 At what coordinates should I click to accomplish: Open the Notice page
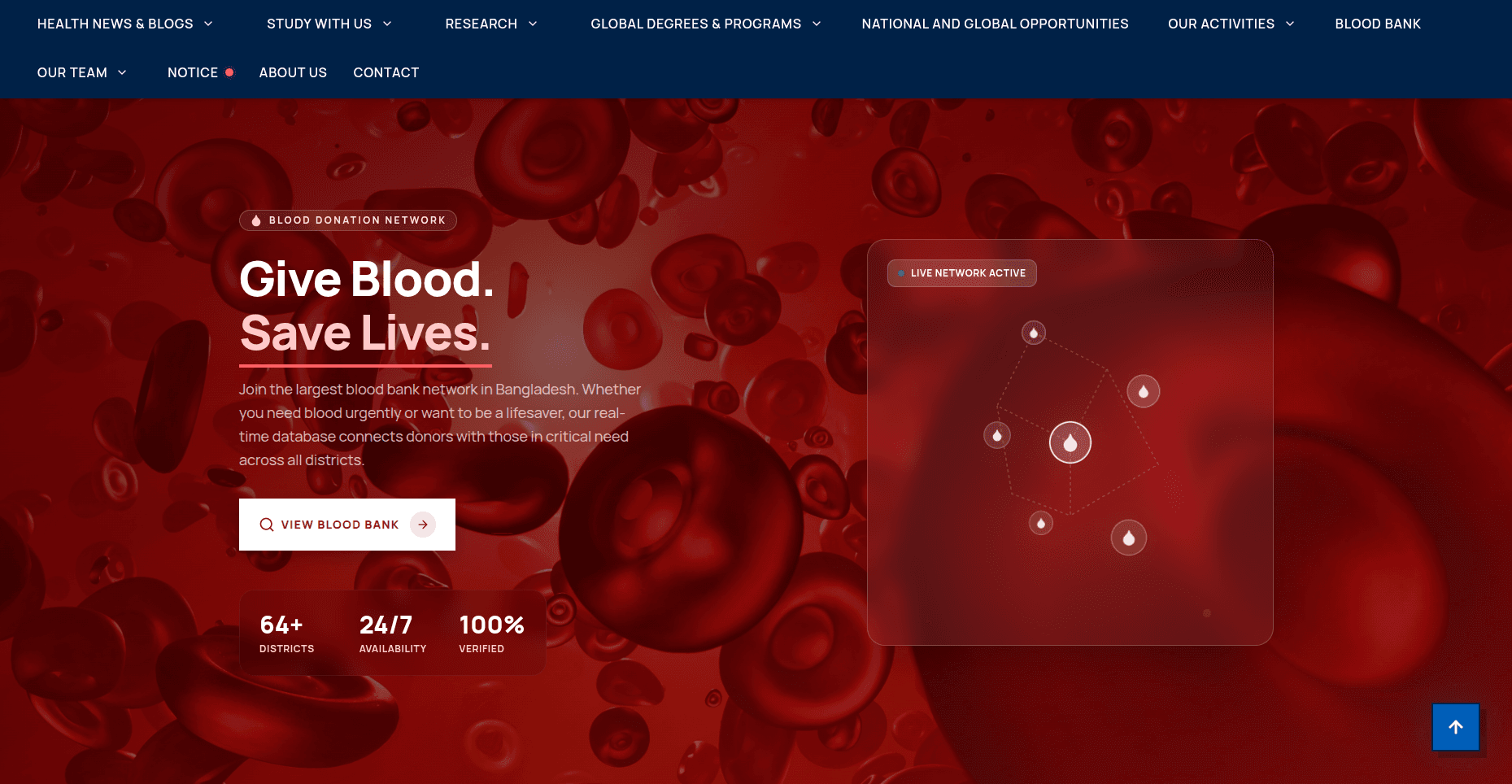(x=193, y=72)
